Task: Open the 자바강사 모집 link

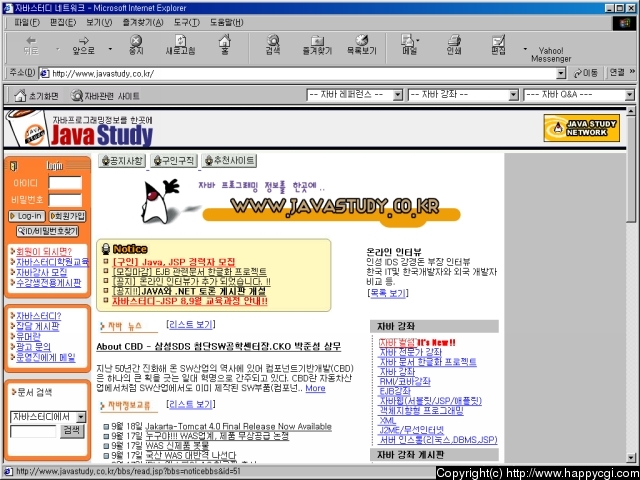Action: click(x=41, y=272)
